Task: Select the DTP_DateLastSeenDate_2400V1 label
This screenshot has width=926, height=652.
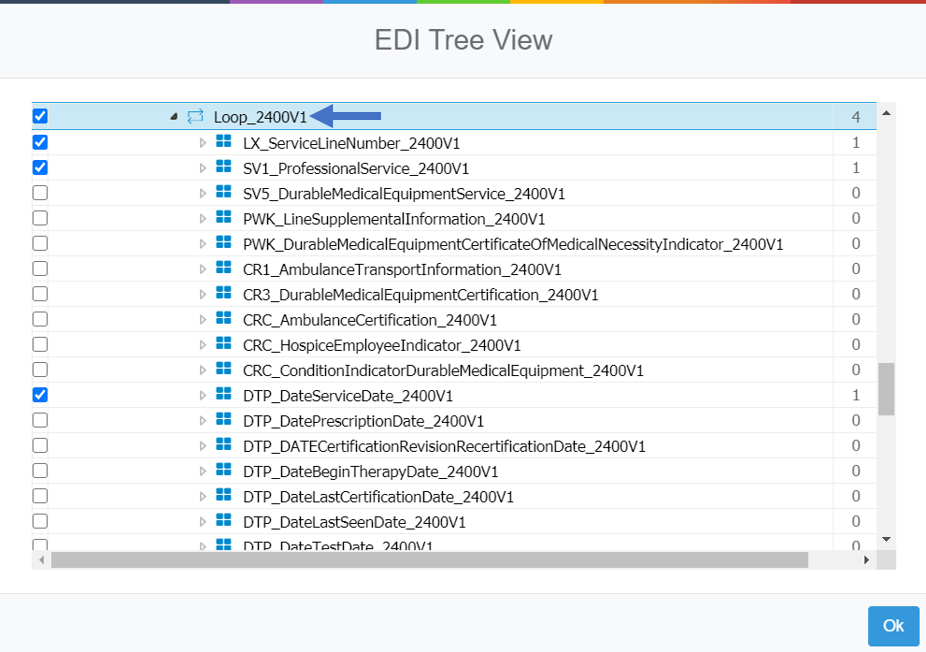Action: coord(354,523)
